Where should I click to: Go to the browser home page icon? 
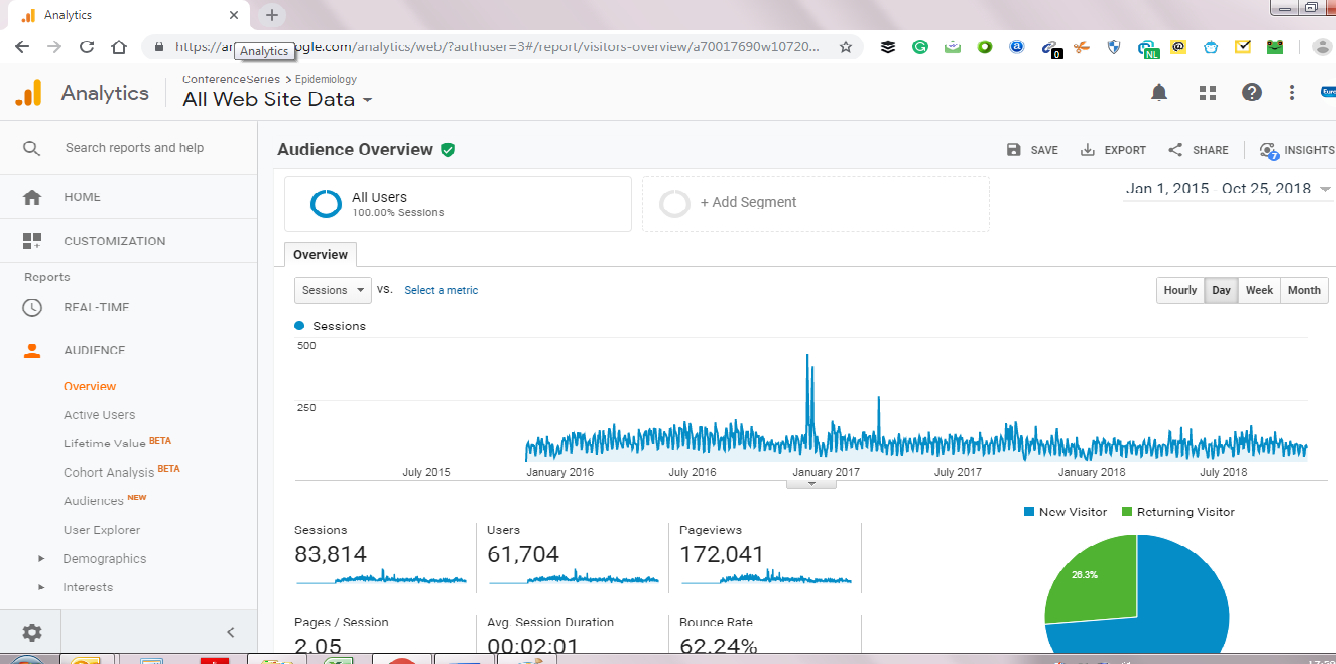click(119, 47)
